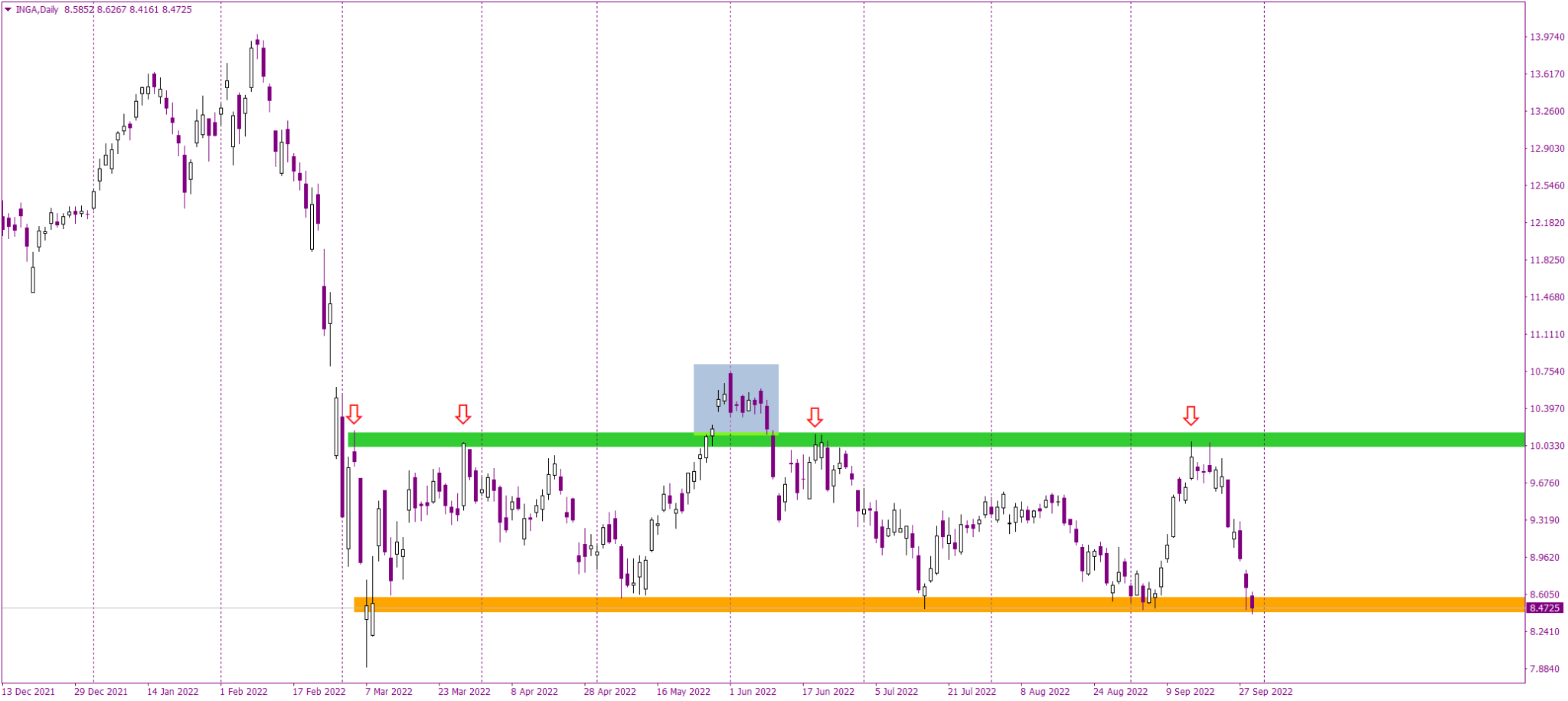This screenshot has height=701, width=1568.
Task: Click the 14 Jan 2022 date label
Action: (173, 692)
